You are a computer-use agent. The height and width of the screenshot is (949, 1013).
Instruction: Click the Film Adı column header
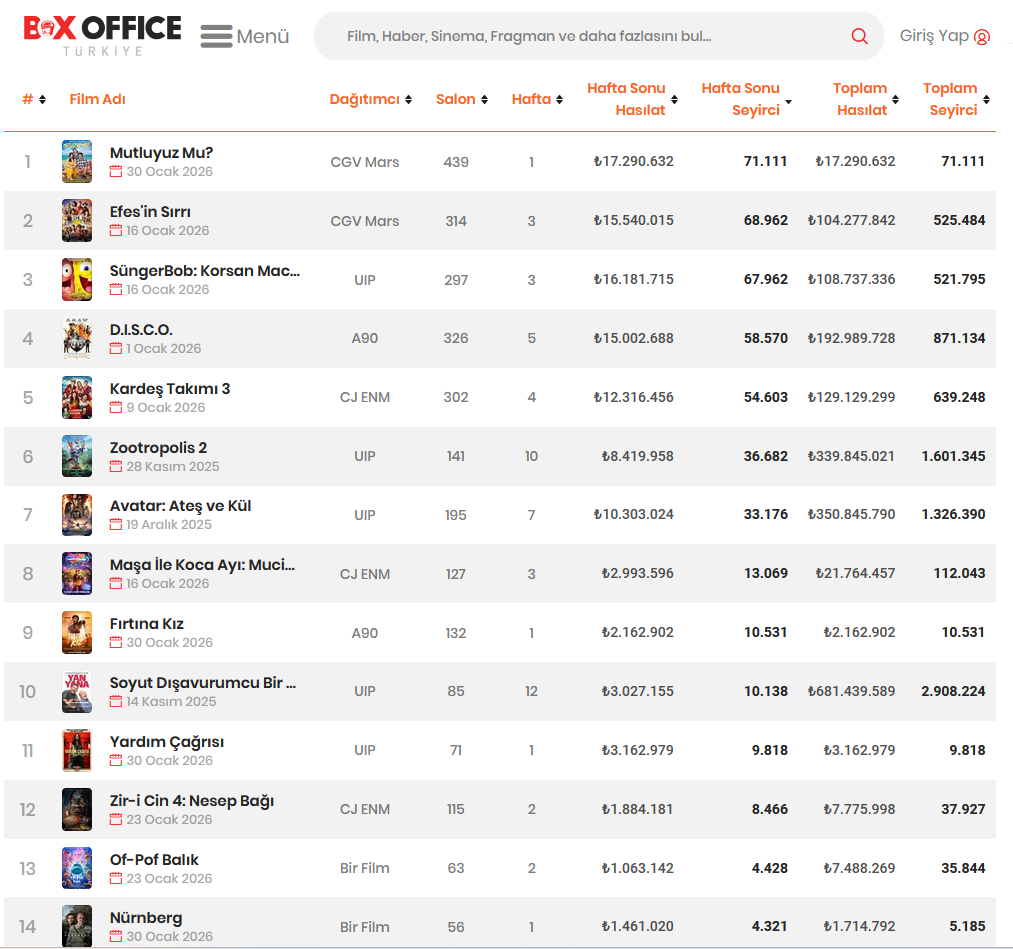(x=98, y=99)
